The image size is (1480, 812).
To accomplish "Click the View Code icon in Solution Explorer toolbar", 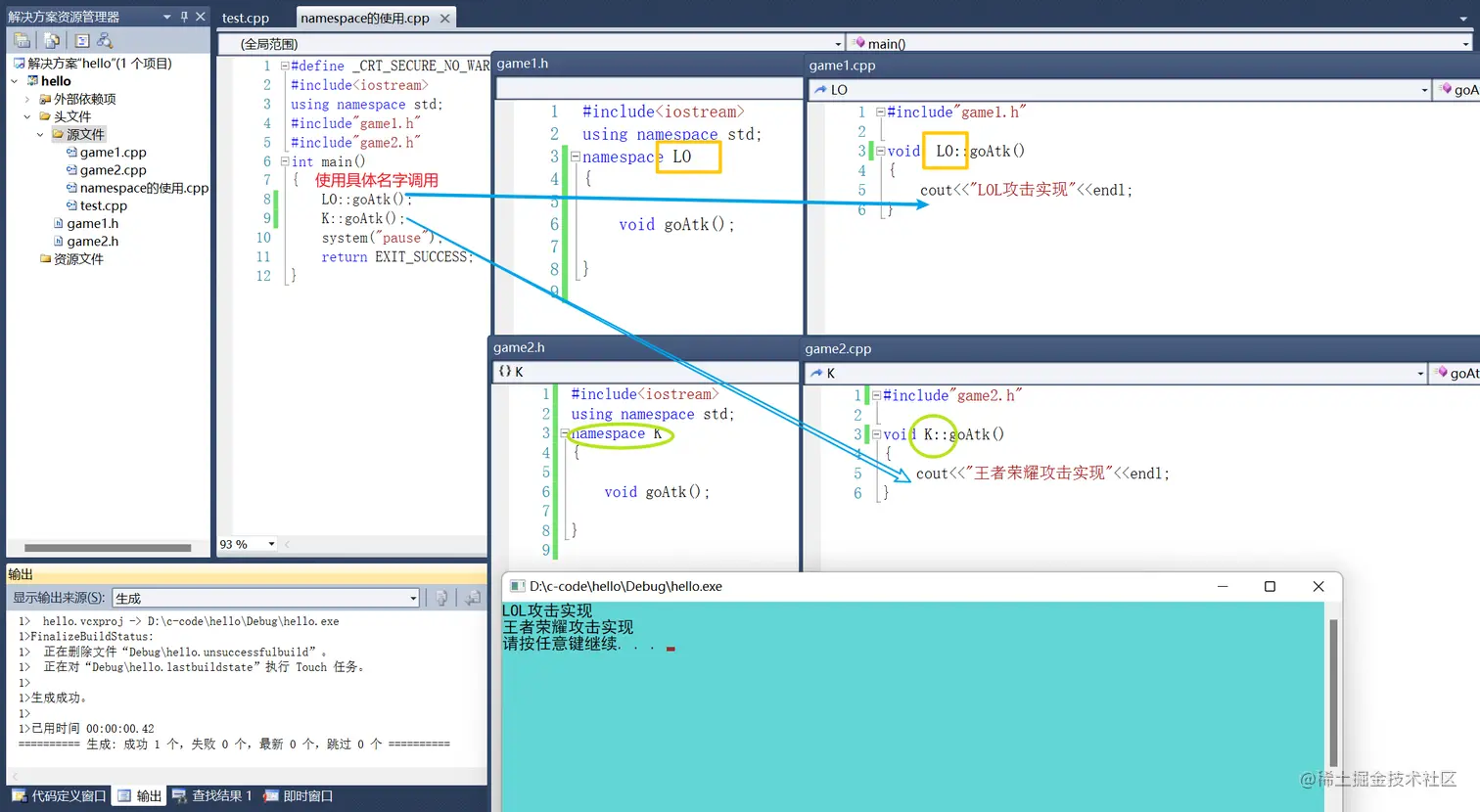I will pyautogui.click(x=82, y=40).
